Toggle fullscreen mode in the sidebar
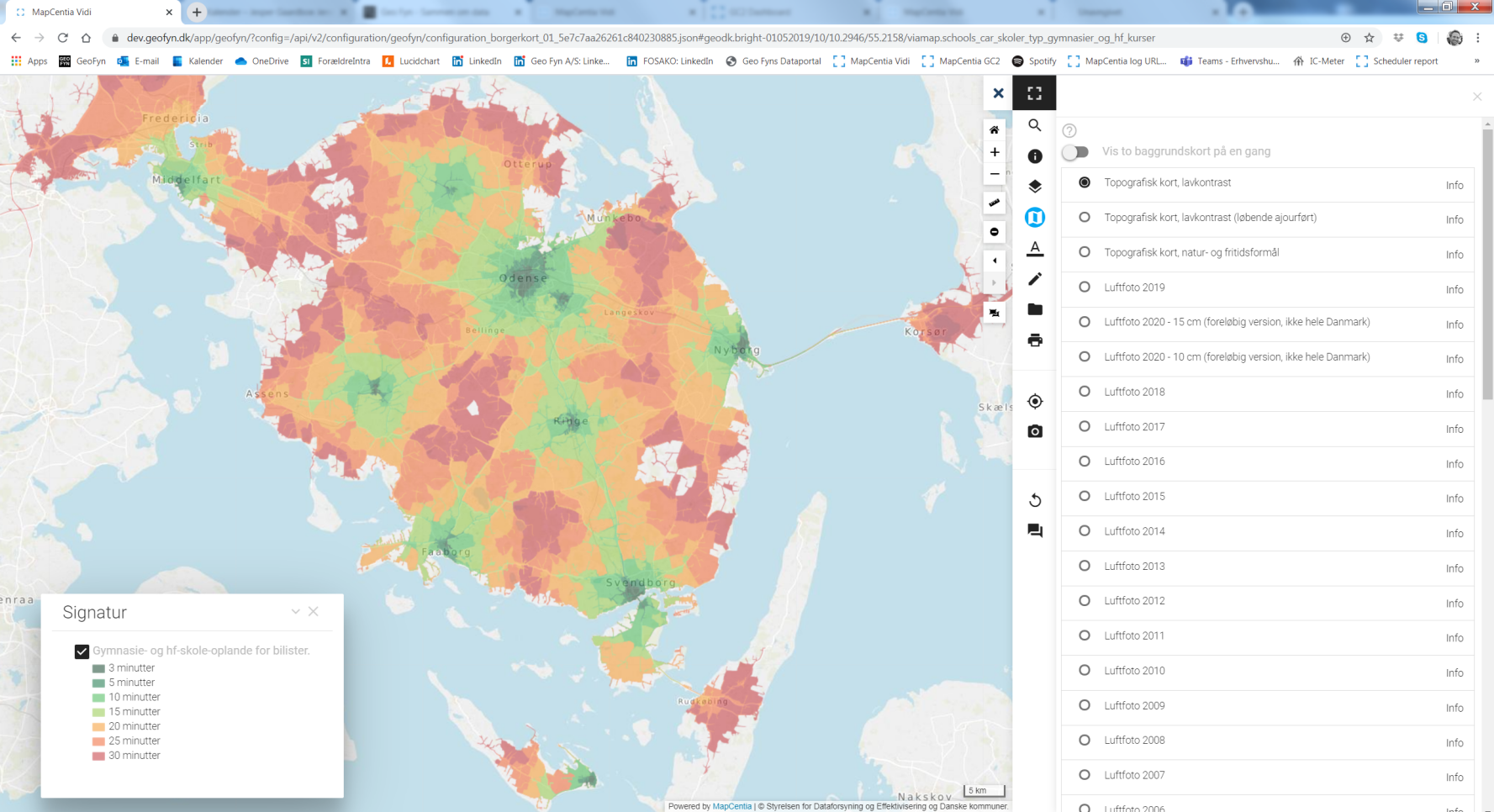The width and height of the screenshot is (1494, 812). tap(1034, 93)
